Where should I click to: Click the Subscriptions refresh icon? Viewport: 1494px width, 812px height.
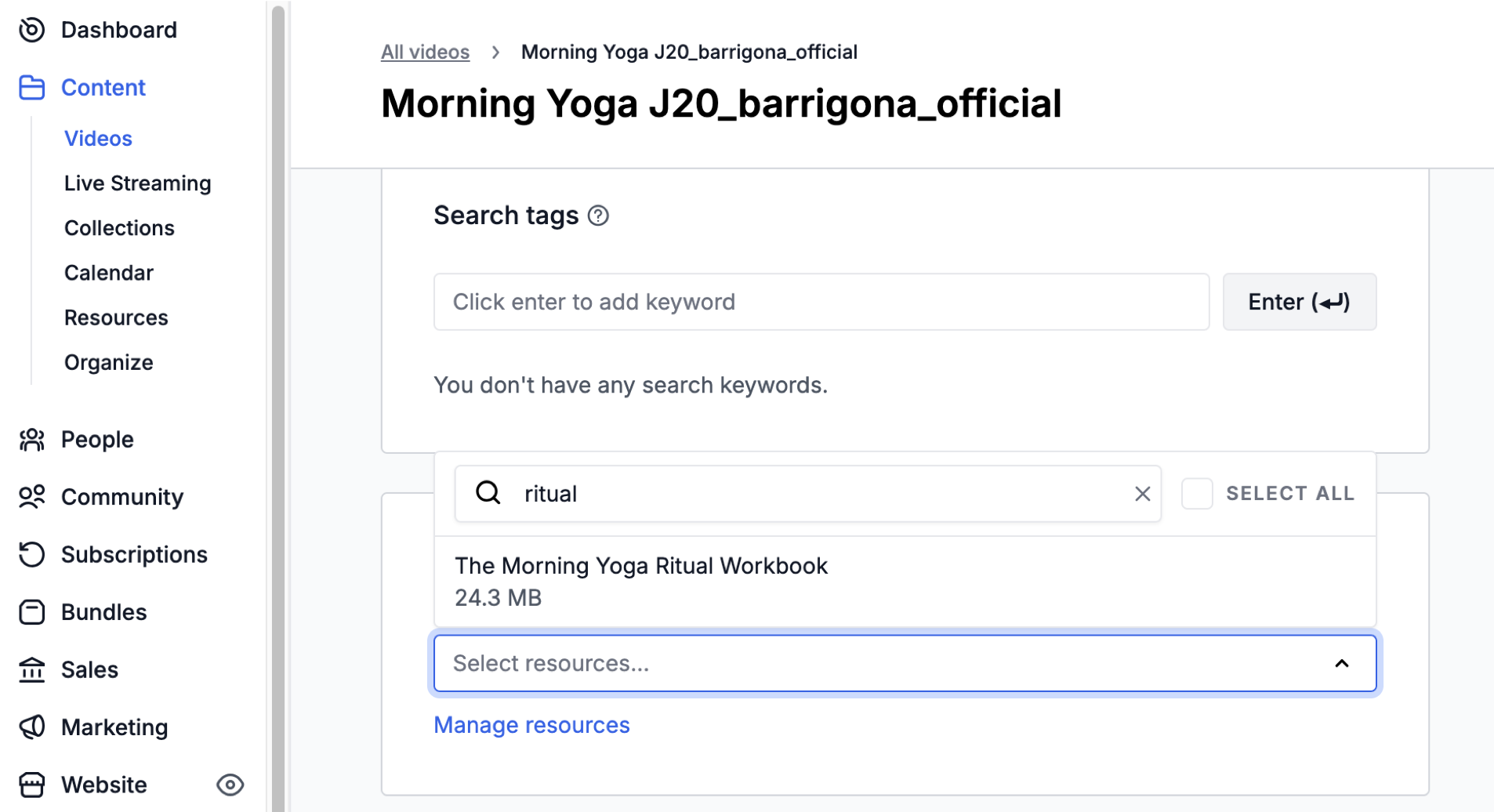point(31,554)
